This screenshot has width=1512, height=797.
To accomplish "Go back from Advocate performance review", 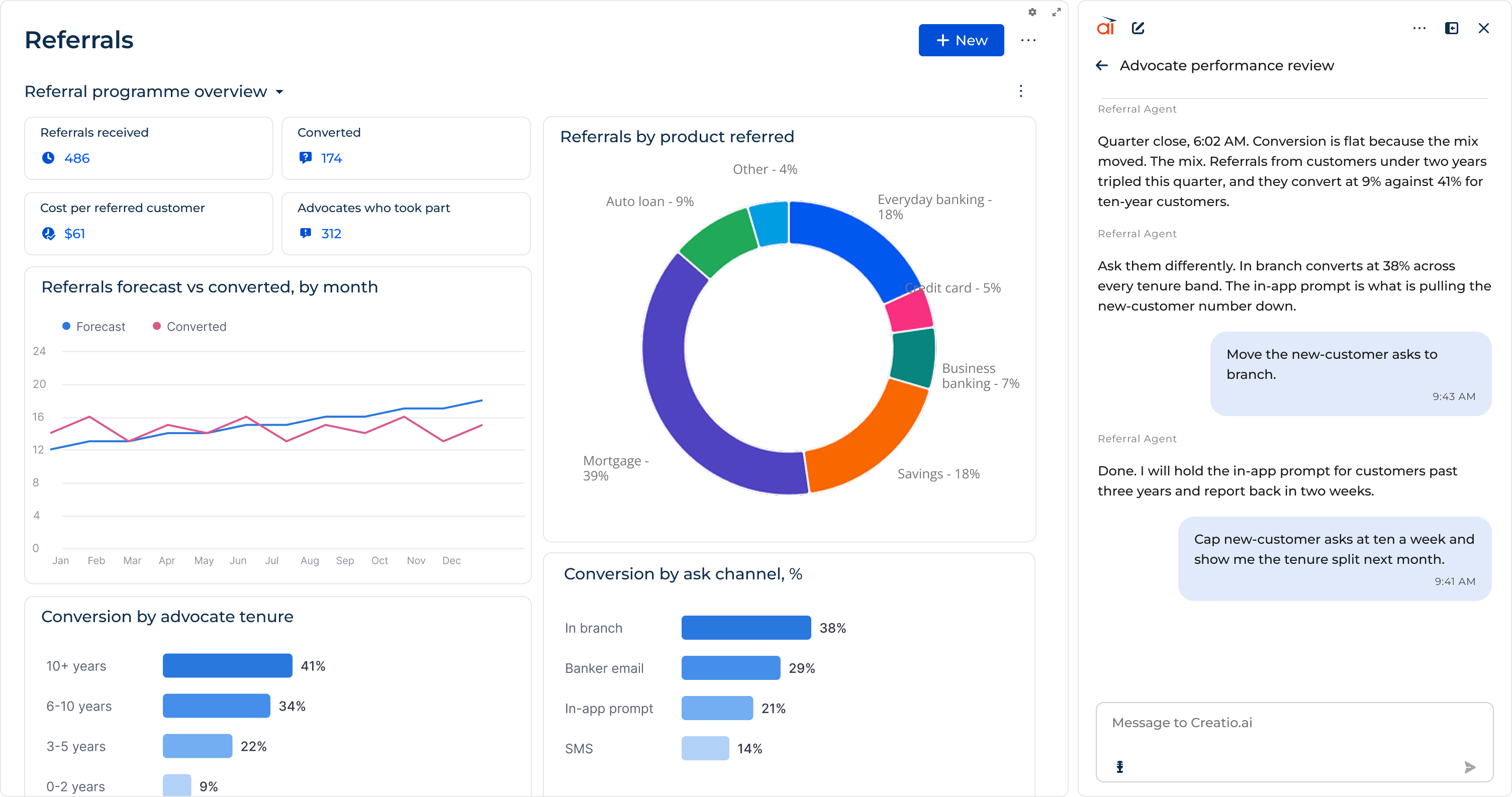I will click(1102, 65).
